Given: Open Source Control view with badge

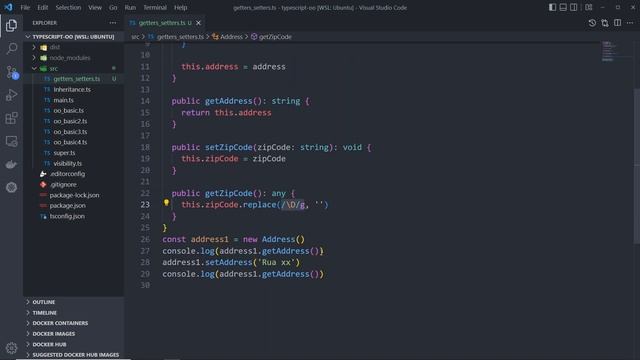Looking at the screenshot, I should pyautogui.click(x=11, y=72).
